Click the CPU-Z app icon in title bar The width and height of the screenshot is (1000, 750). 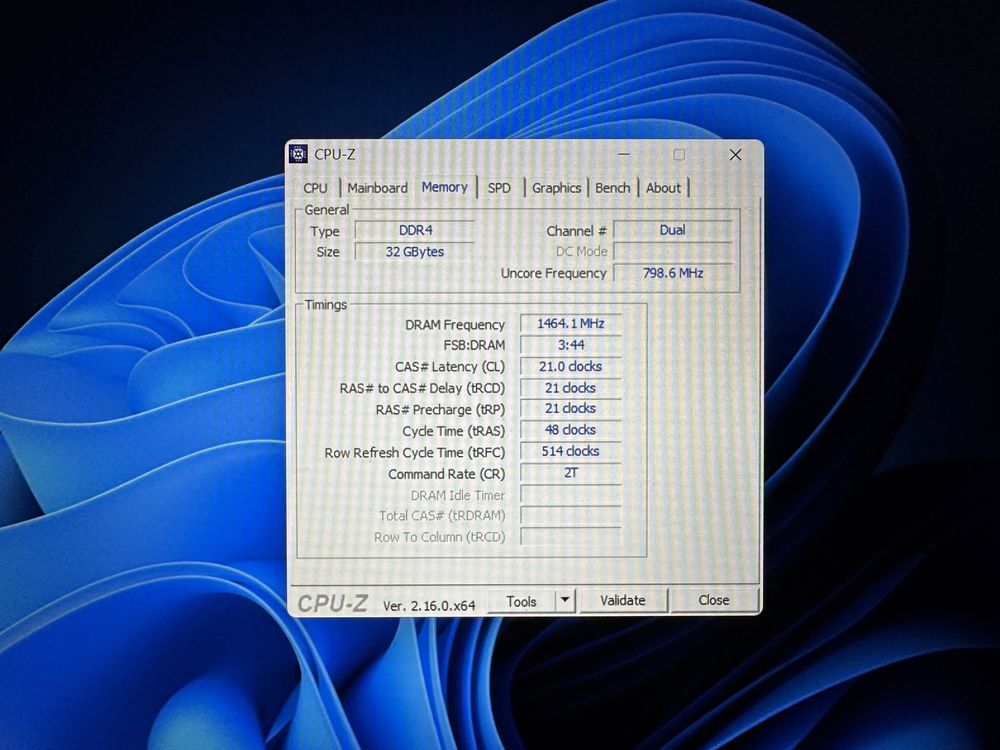click(x=298, y=154)
